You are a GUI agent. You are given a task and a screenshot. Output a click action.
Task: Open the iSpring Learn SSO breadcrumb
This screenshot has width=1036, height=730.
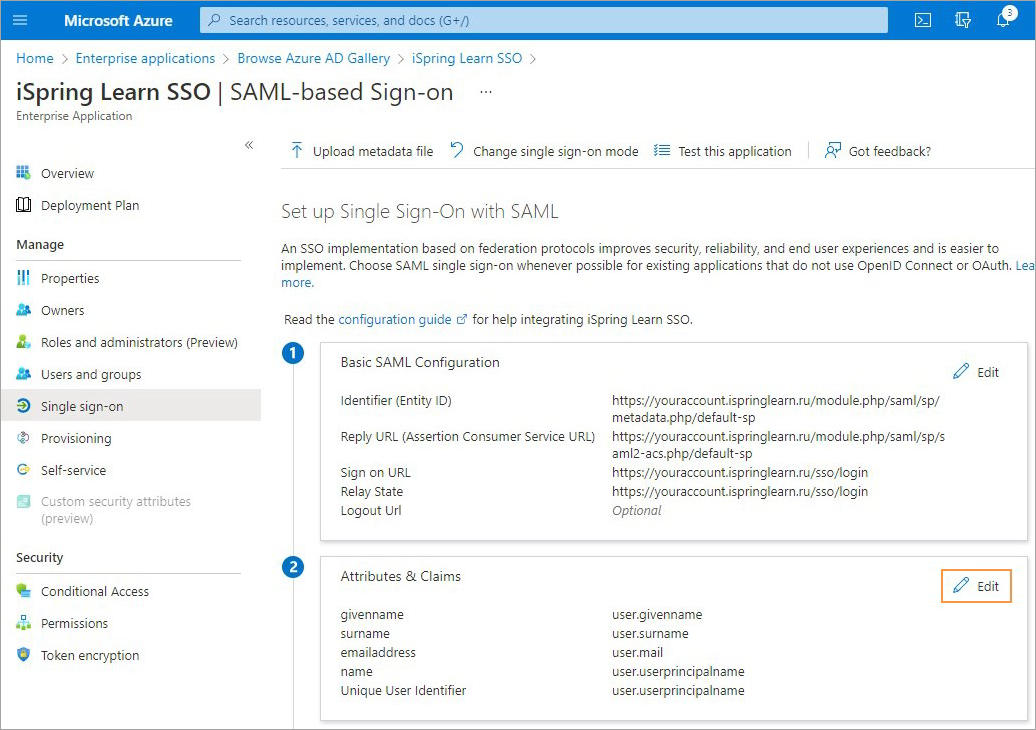[466, 58]
